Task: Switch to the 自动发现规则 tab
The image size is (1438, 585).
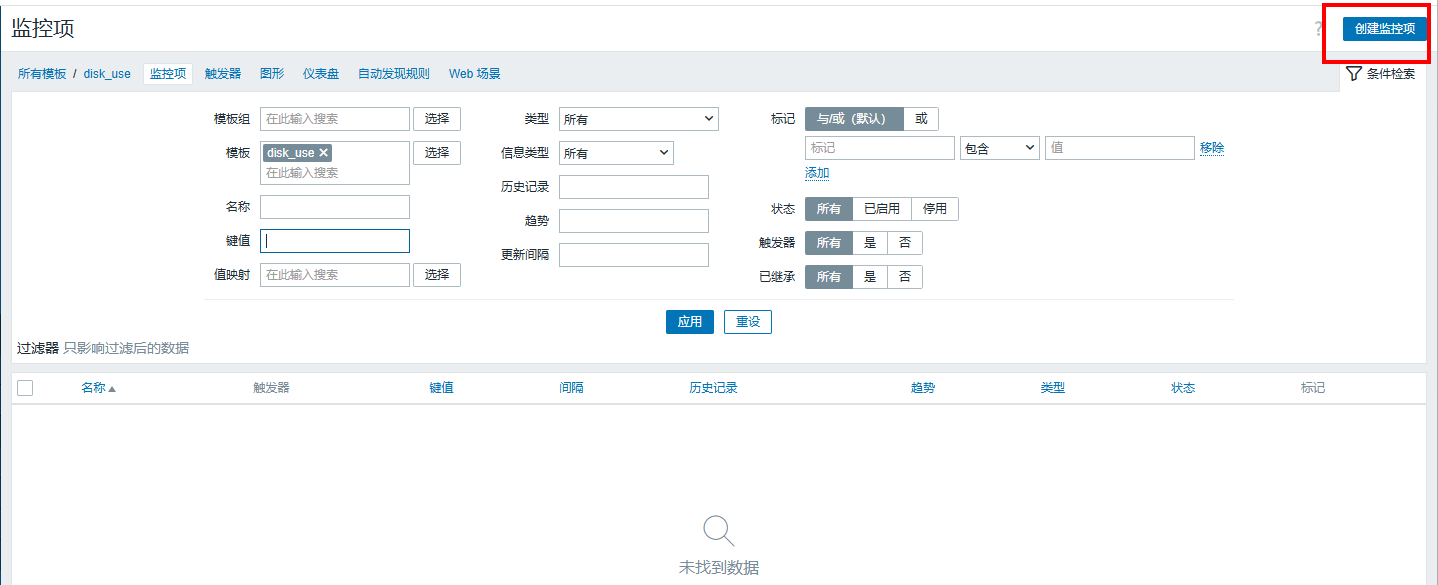Action: (394, 74)
